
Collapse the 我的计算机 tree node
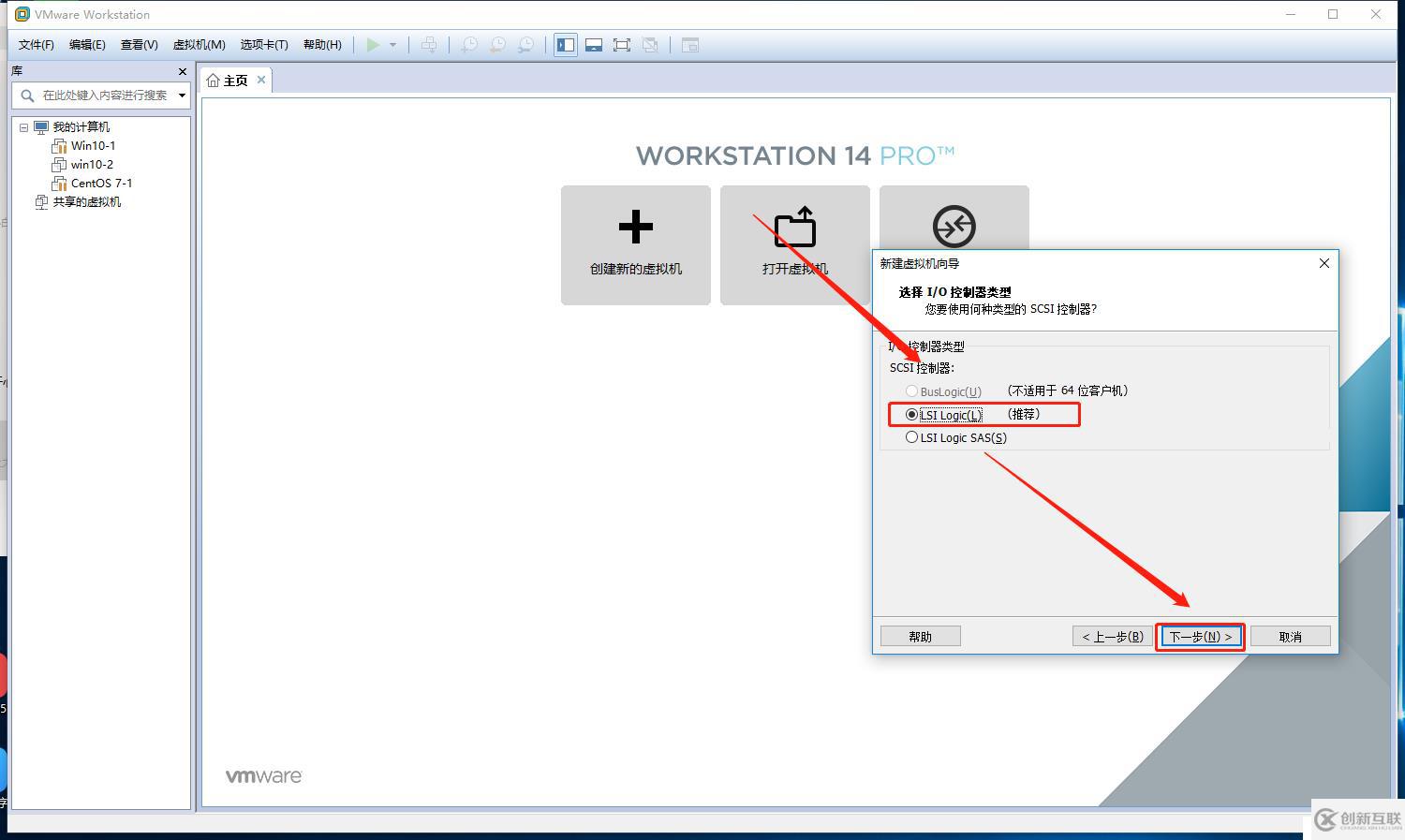[x=24, y=127]
